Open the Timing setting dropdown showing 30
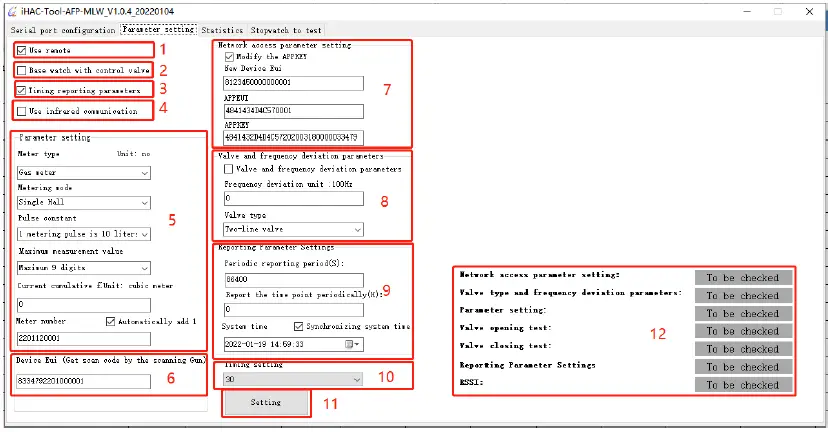 (294, 379)
